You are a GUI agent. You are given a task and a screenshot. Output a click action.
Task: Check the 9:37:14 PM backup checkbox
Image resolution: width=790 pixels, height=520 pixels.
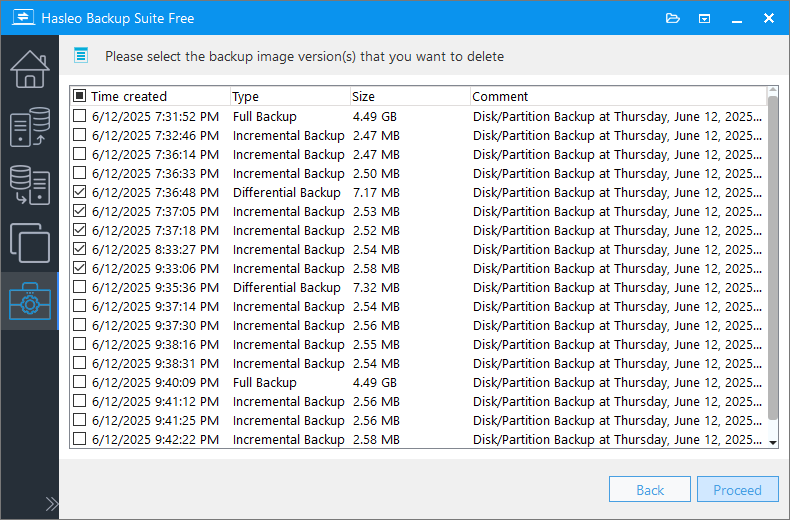tap(80, 306)
